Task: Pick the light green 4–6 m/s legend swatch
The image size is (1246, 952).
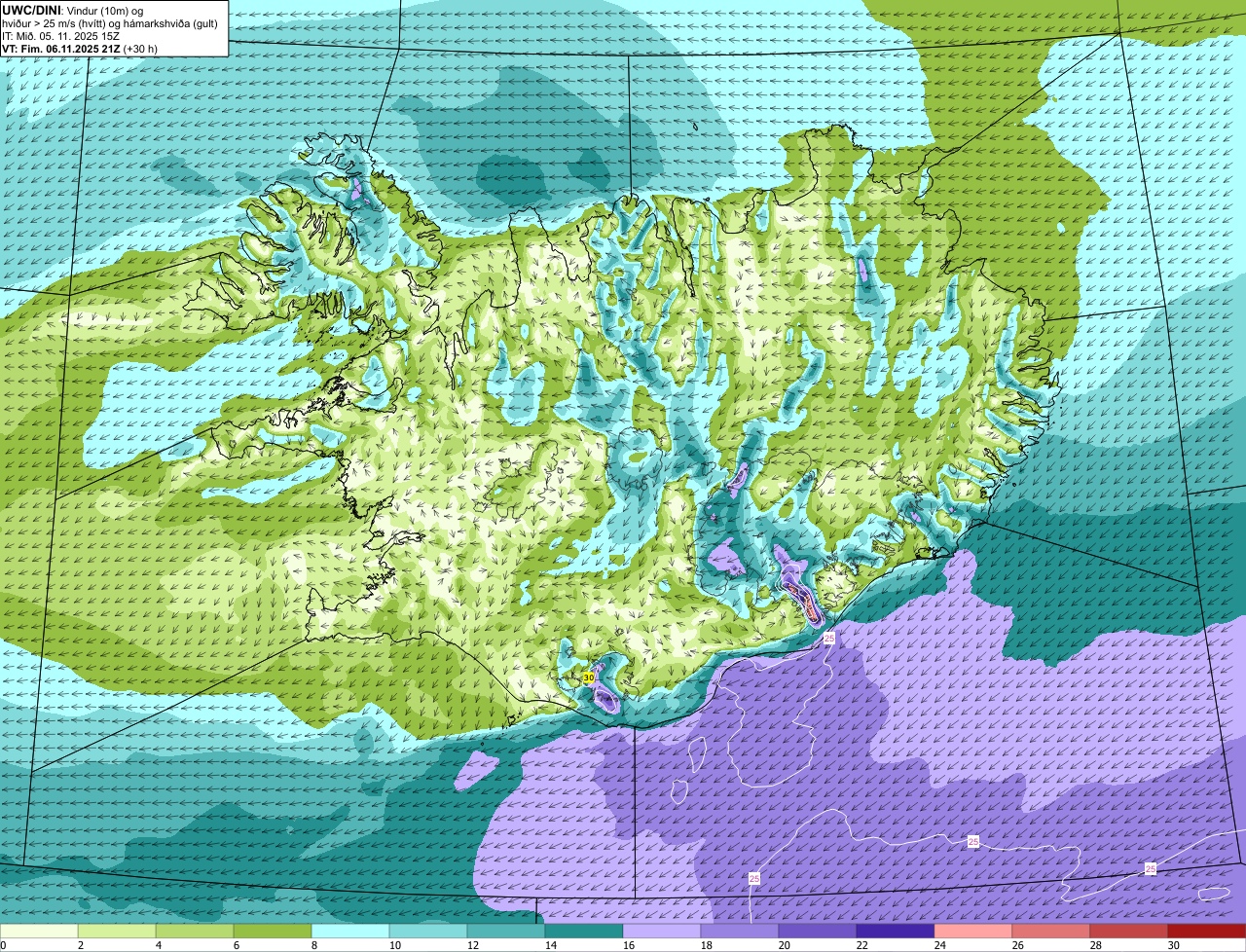Action: pyautogui.click(x=195, y=932)
